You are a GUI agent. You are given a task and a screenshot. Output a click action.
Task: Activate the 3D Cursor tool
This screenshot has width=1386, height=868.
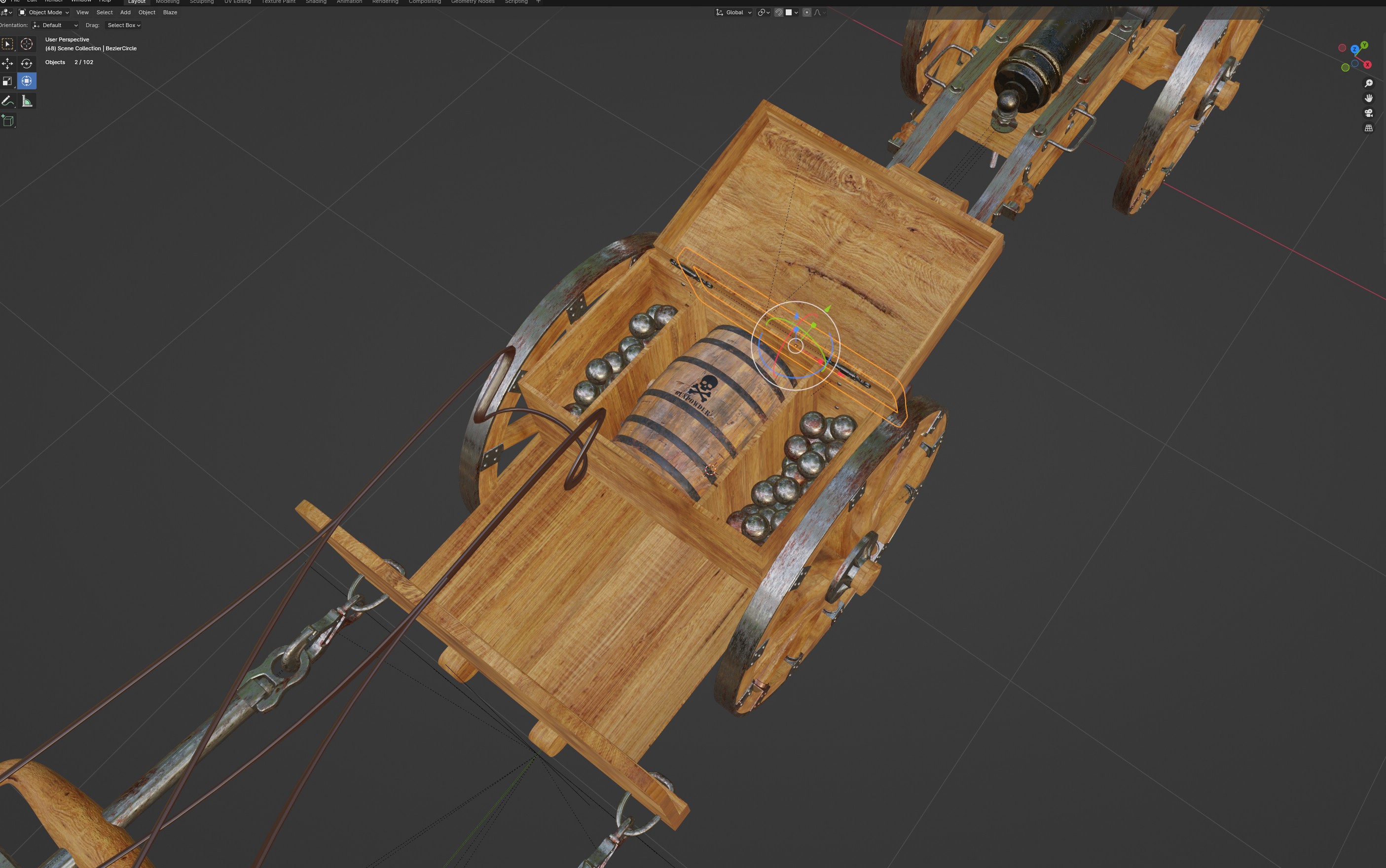27,44
